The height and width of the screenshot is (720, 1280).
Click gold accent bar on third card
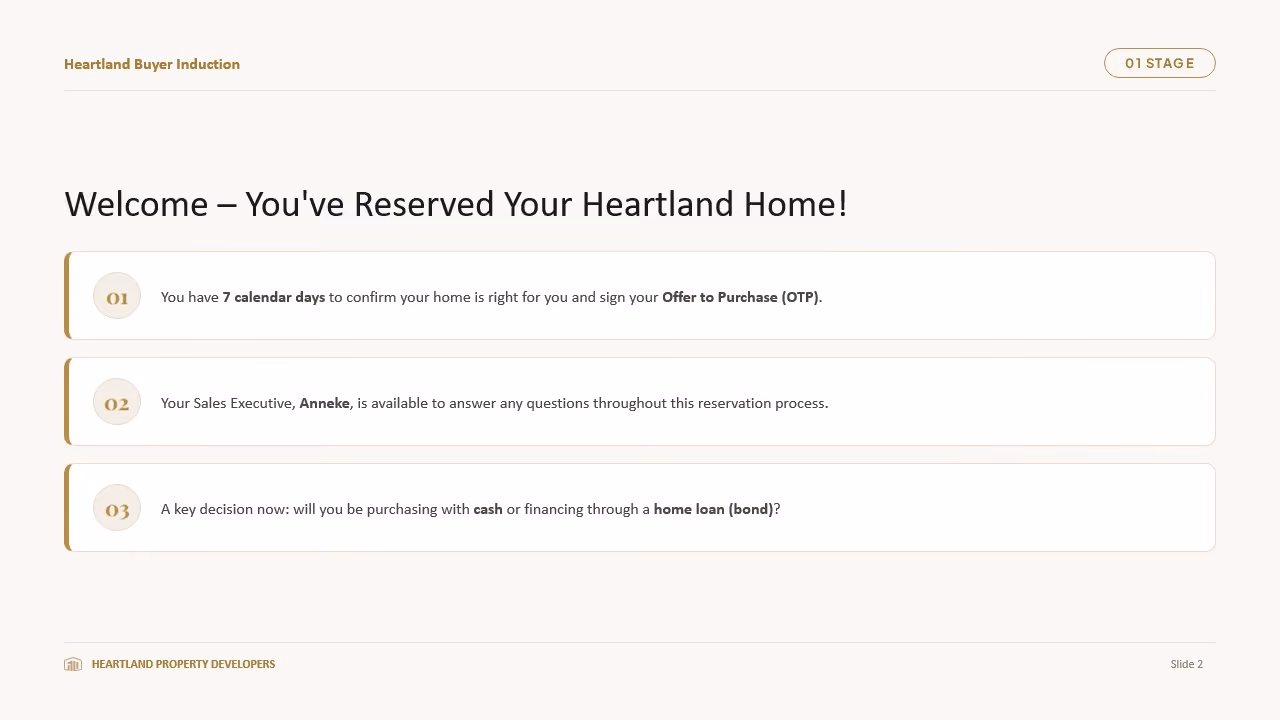[x=67, y=508]
